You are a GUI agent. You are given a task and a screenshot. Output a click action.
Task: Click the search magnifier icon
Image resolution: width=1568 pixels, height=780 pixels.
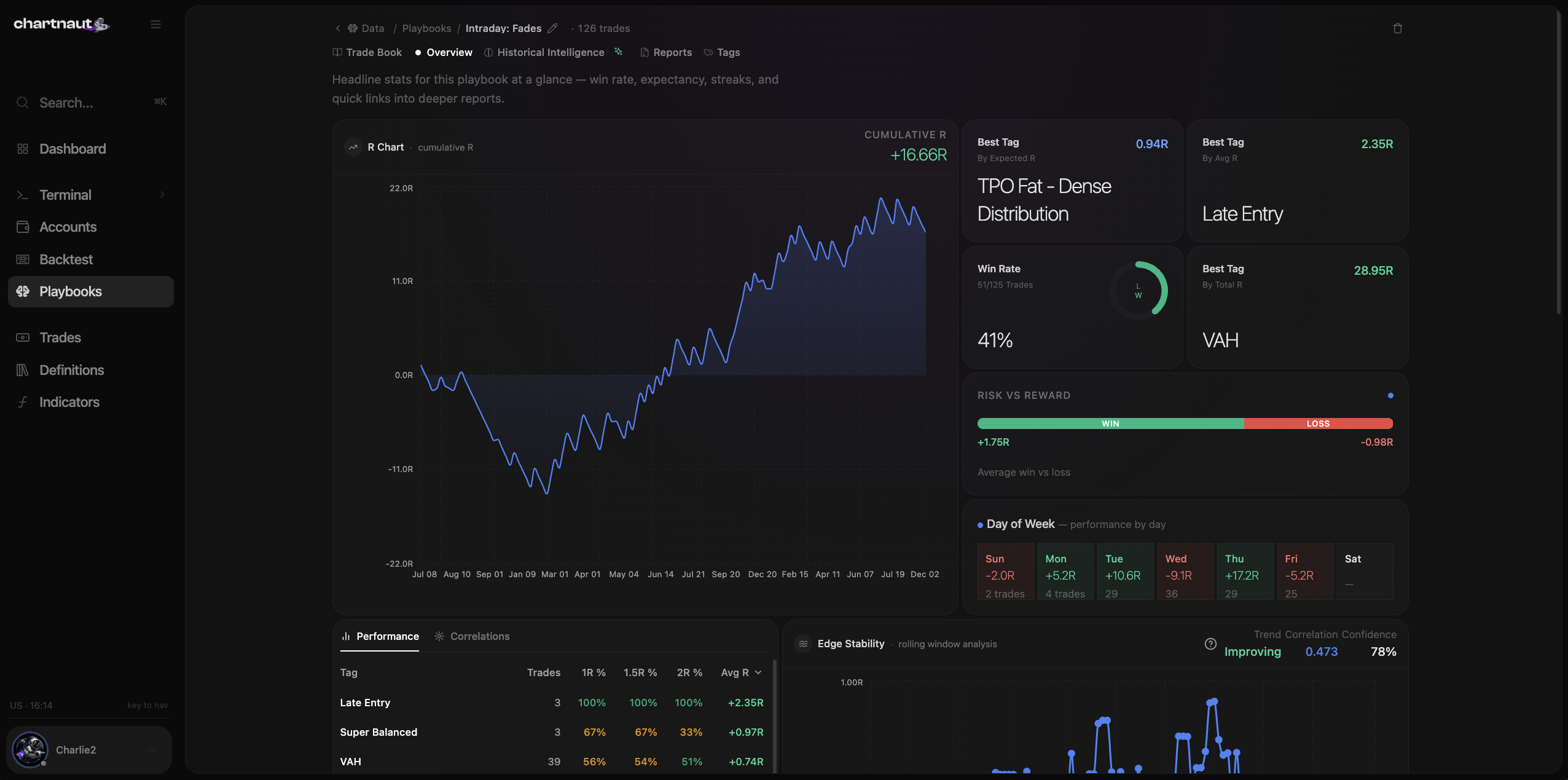click(23, 103)
